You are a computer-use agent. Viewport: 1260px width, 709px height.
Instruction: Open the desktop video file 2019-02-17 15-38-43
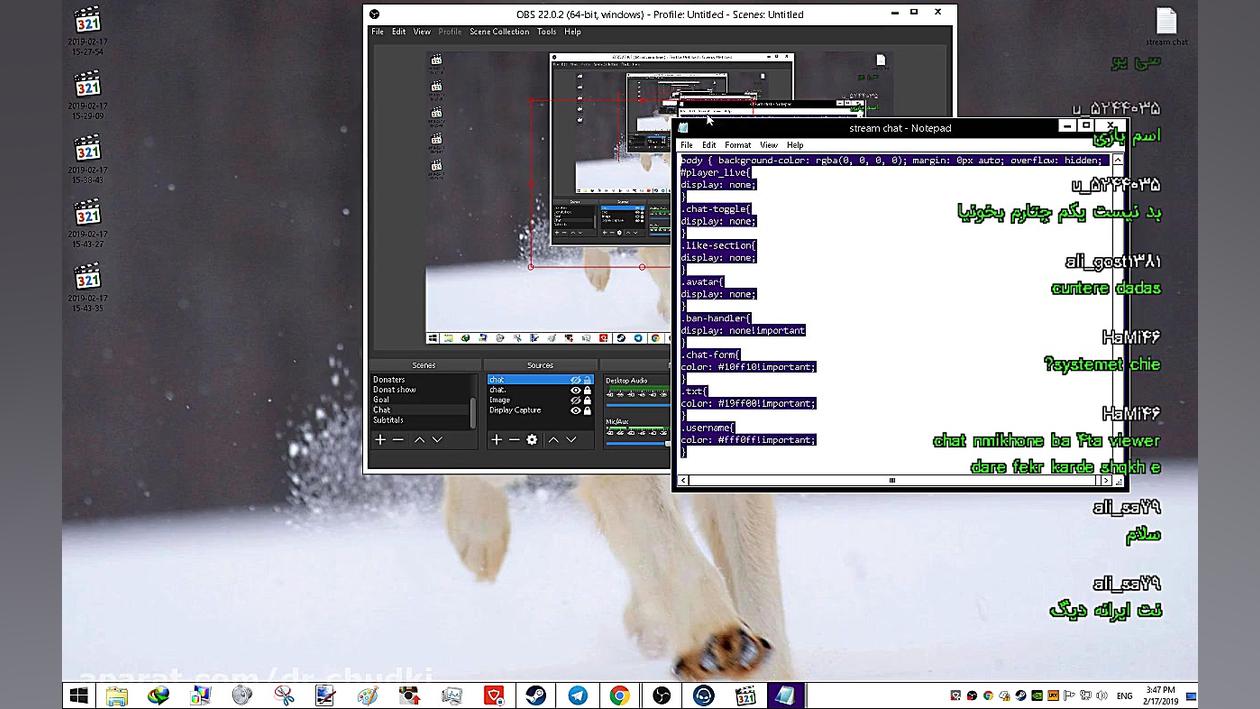(88, 158)
